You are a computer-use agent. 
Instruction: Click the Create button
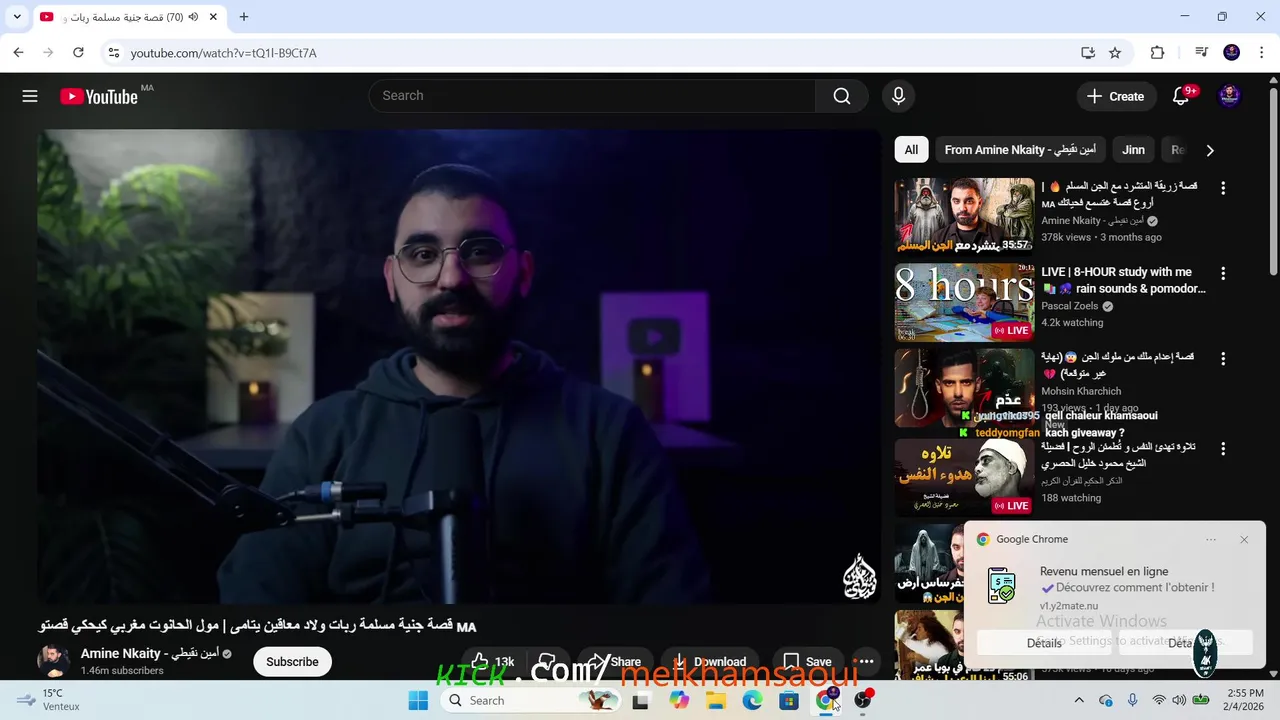point(1116,96)
